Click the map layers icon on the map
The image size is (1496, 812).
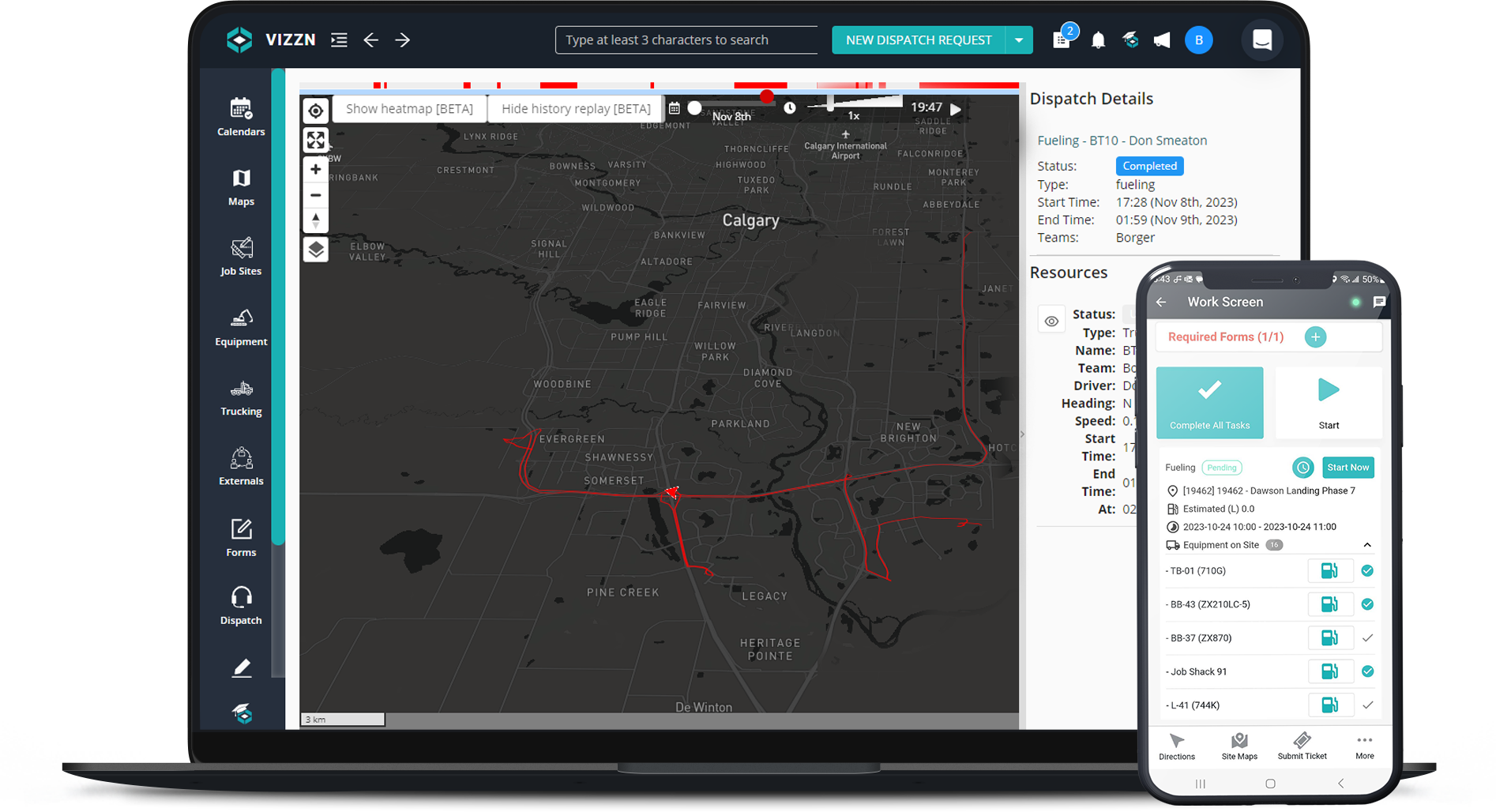pos(315,249)
